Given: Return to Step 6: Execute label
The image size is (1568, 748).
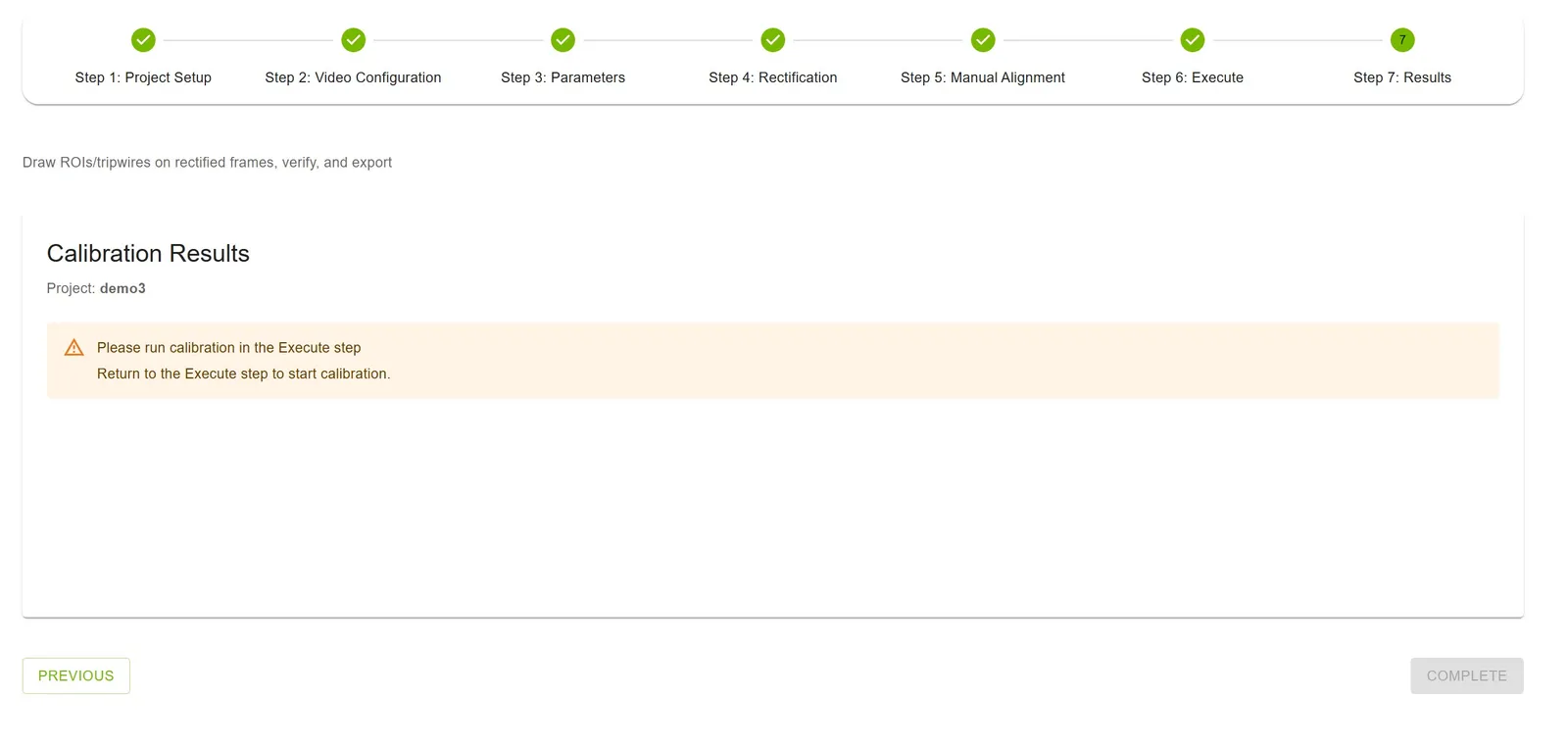Looking at the screenshot, I should (x=1193, y=77).
